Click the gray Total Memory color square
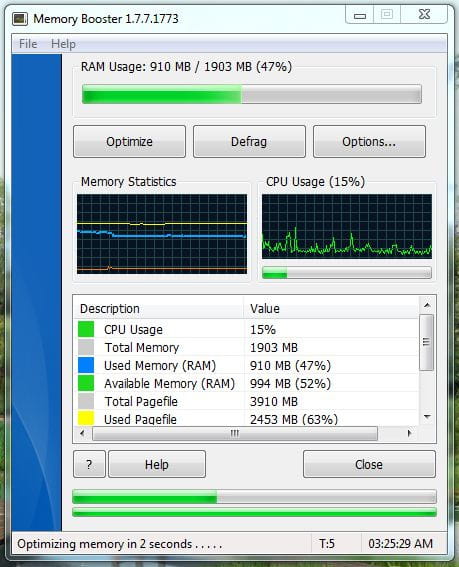459x567 pixels. (86, 347)
